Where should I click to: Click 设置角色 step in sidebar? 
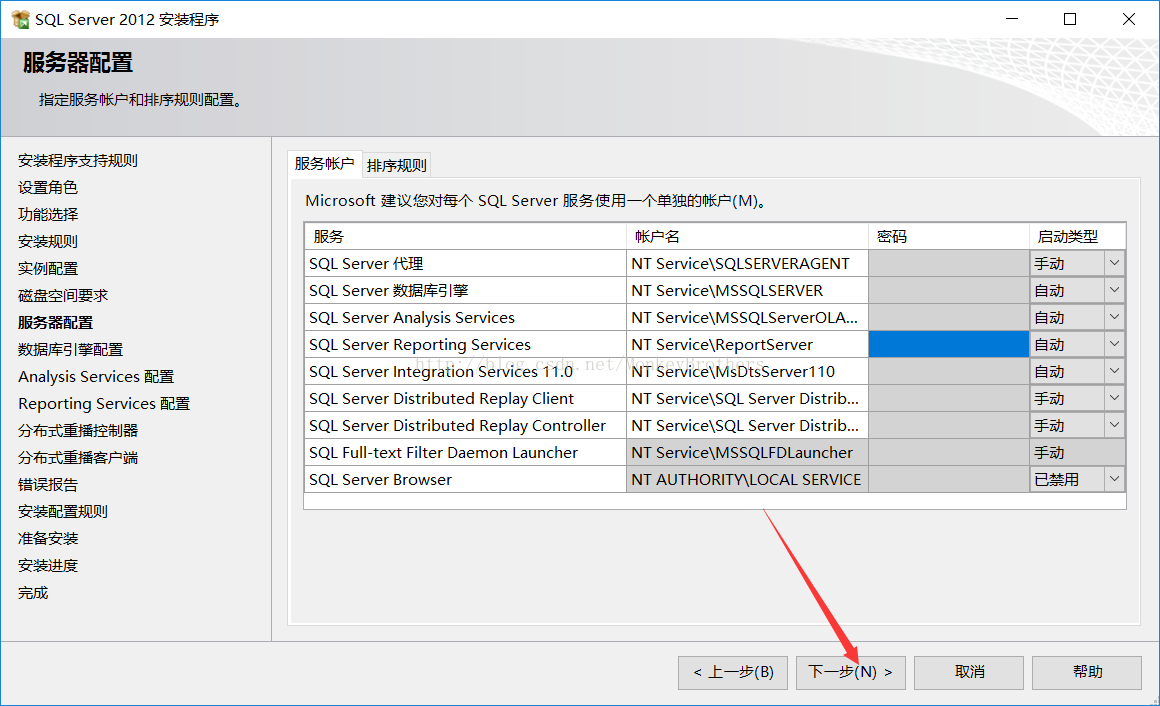pos(48,187)
